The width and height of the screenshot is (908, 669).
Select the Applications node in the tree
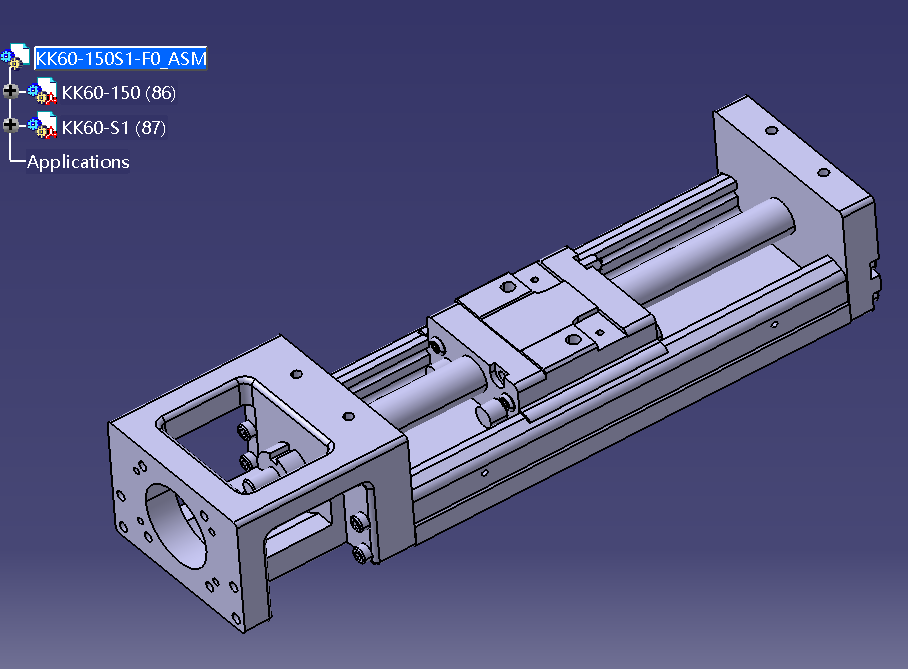click(x=78, y=162)
